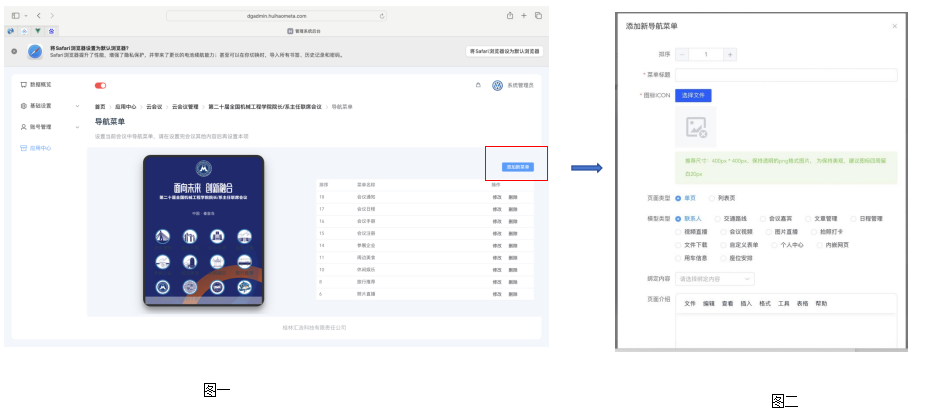Click the 菜单标题 input field
Screen dimensions: 925x413
click(x=786, y=75)
